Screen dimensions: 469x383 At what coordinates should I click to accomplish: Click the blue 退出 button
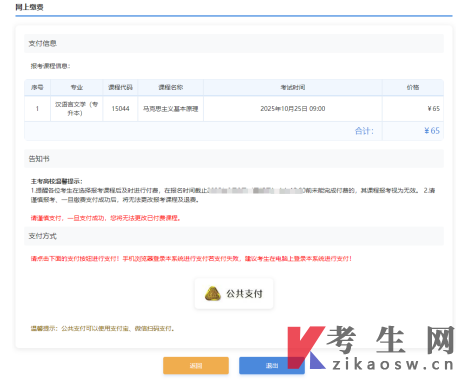tap(272, 366)
